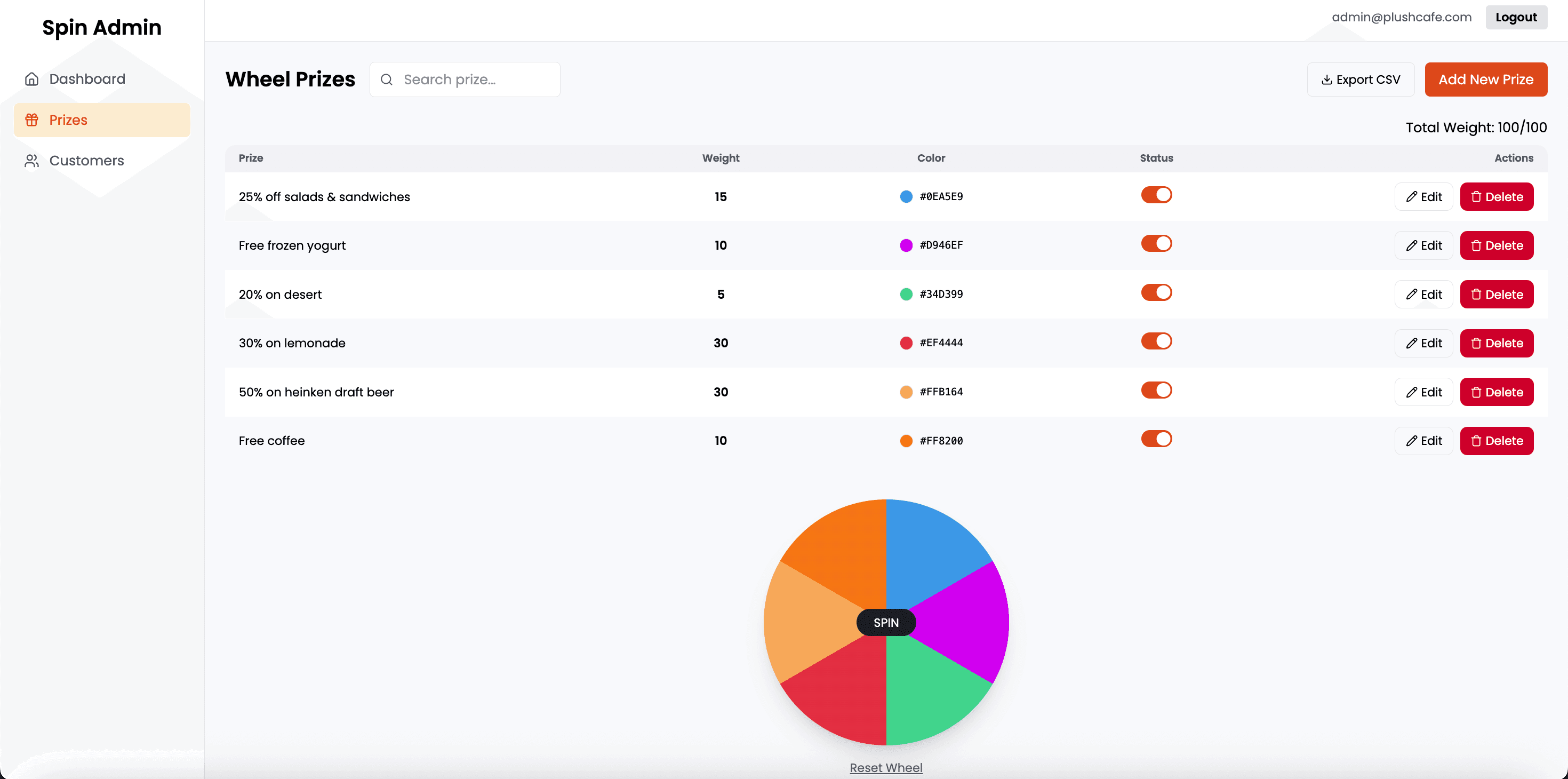1568x779 pixels.
Task: Click the download icon on Export CSV
Action: coord(1326,80)
